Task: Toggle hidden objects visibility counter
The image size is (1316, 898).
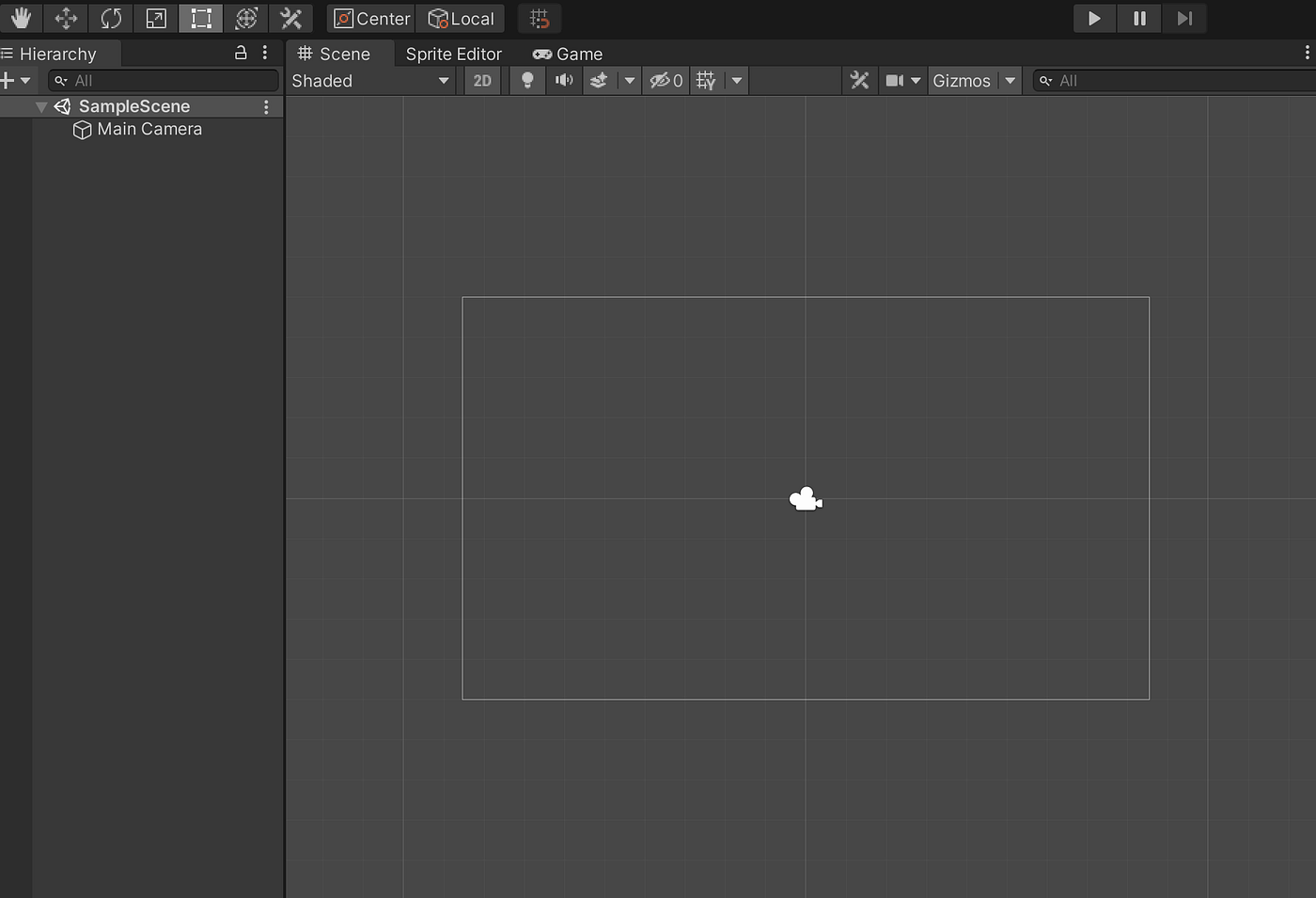Action: point(666,81)
